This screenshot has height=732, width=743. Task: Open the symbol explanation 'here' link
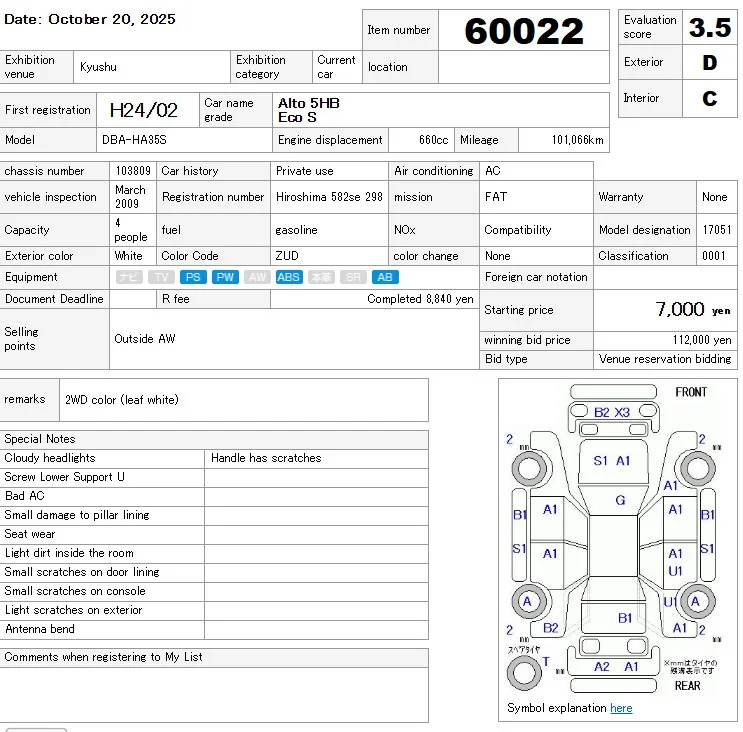621,708
